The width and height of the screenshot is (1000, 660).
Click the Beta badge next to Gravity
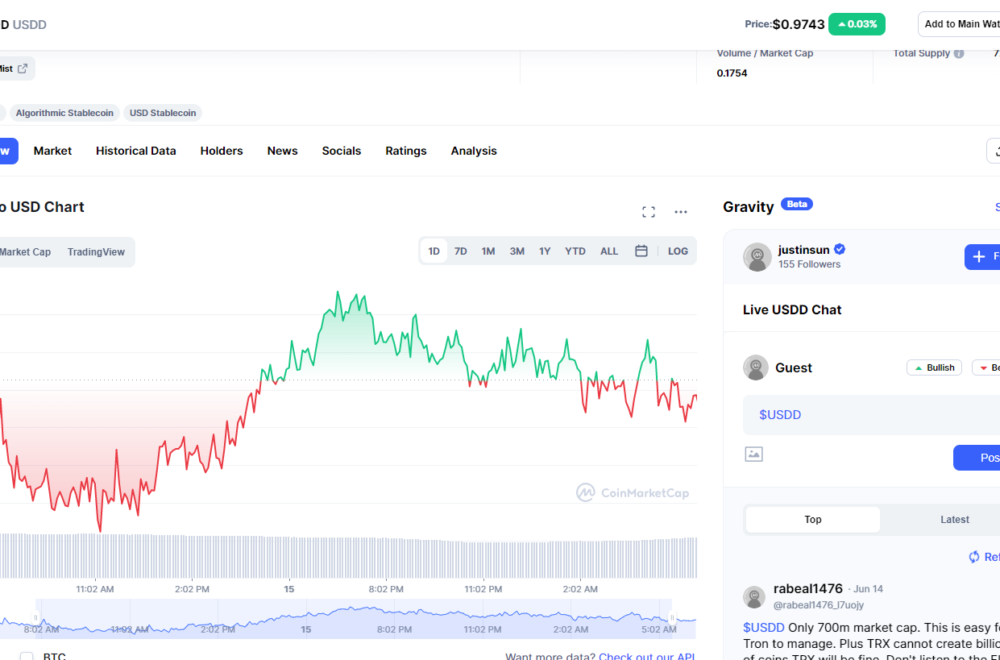tap(797, 204)
